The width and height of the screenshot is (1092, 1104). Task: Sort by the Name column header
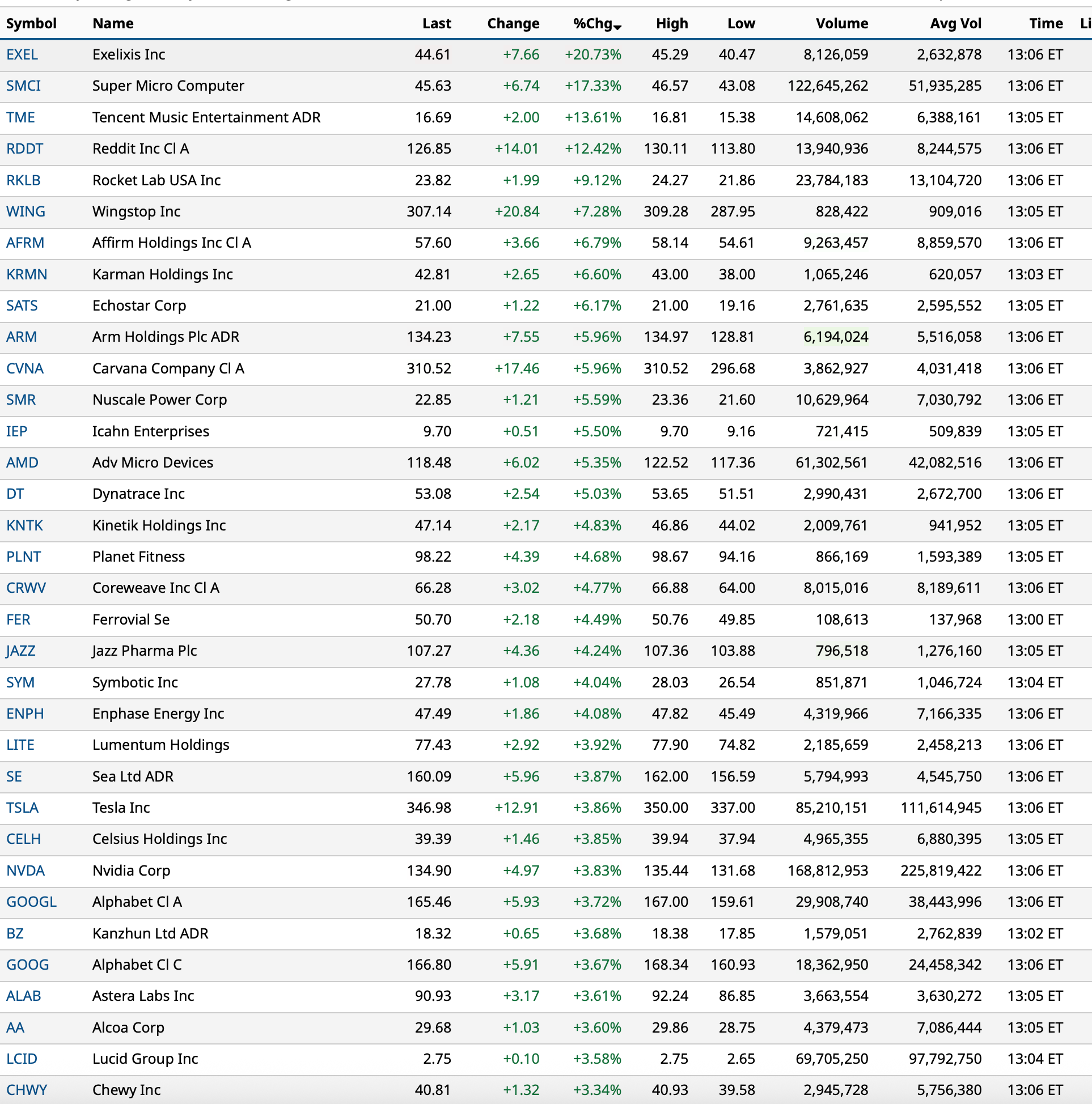[113, 23]
